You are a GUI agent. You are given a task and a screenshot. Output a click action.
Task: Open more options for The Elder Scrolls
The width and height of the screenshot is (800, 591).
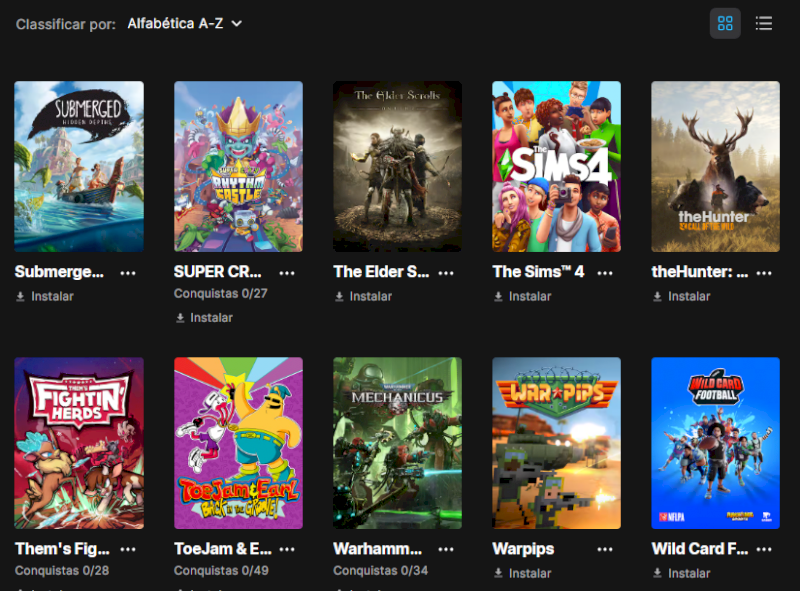(x=446, y=273)
